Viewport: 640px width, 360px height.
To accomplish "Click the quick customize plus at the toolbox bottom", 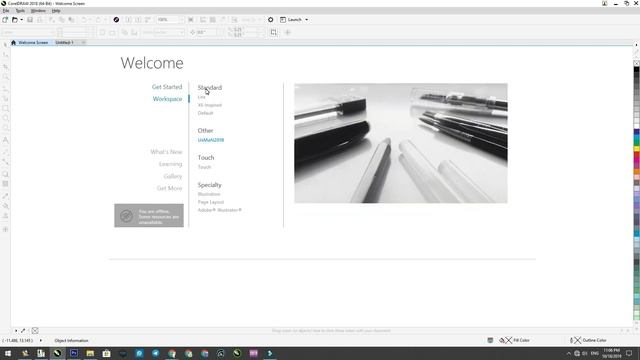I will point(5,229).
